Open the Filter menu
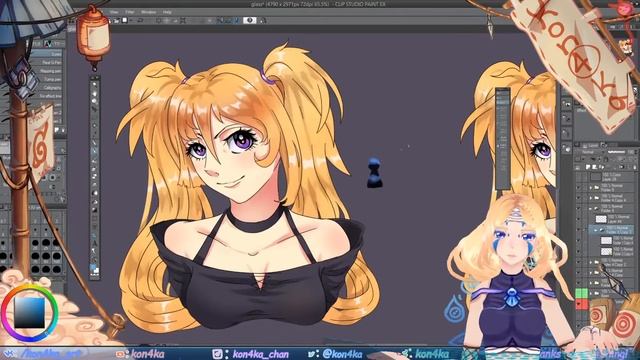Image resolution: width=640 pixels, height=360 pixels. (x=130, y=12)
